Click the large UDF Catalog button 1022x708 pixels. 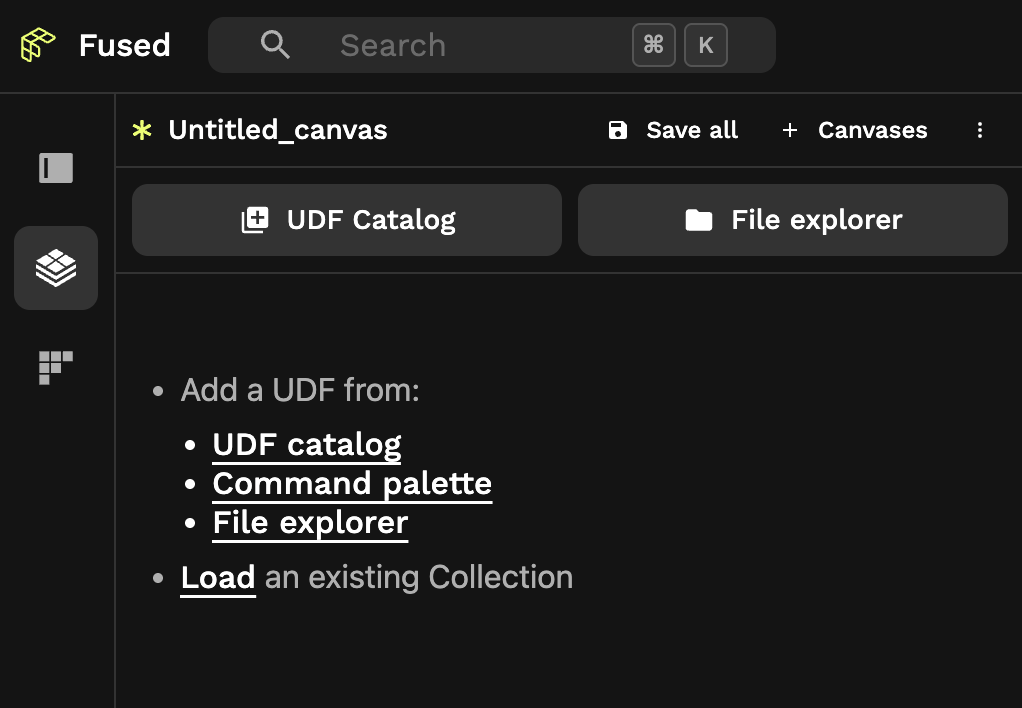347,220
